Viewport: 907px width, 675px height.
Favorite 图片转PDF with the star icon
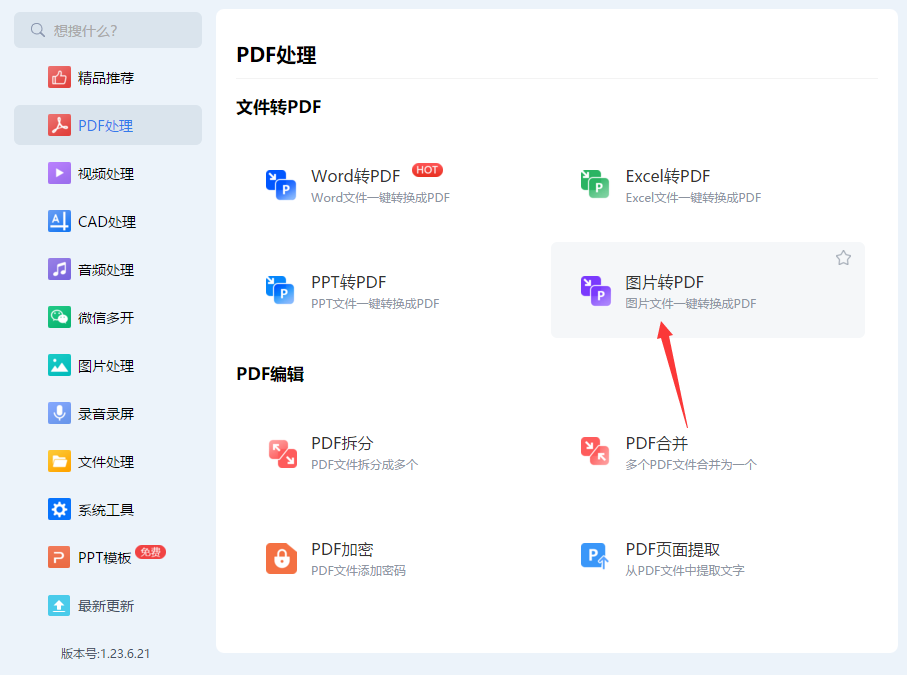point(843,258)
